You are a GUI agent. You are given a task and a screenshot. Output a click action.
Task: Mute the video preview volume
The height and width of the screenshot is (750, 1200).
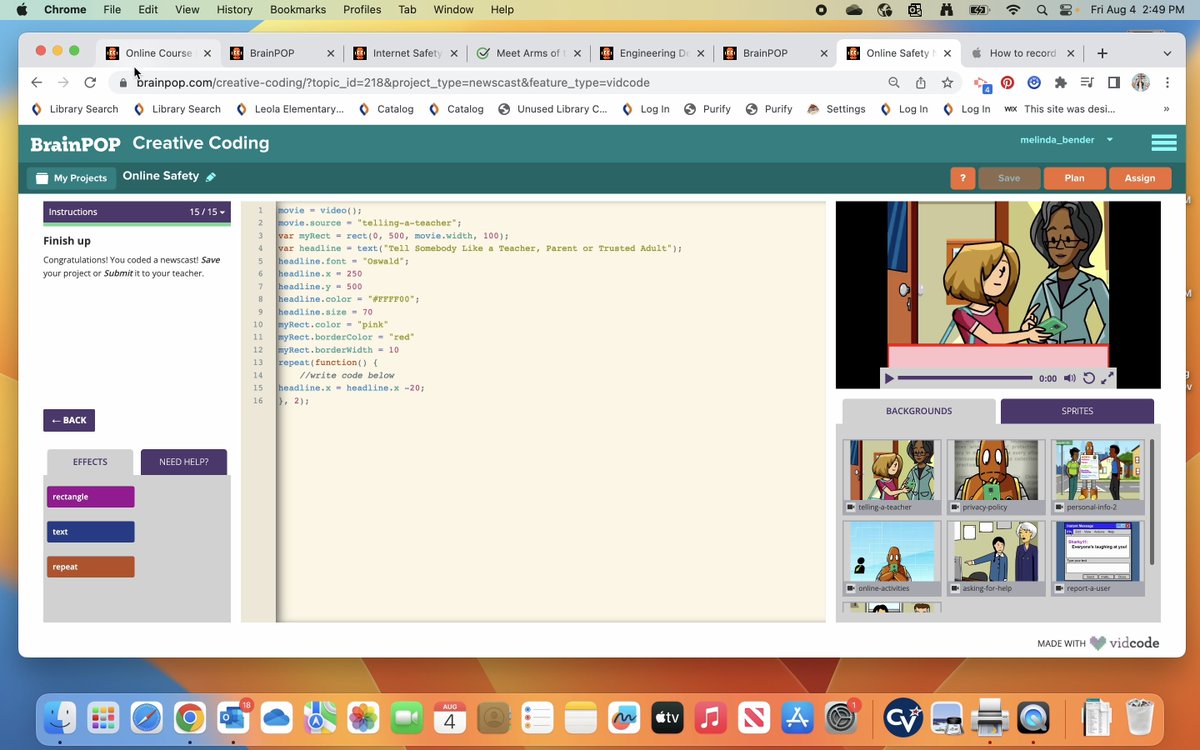1070,379
